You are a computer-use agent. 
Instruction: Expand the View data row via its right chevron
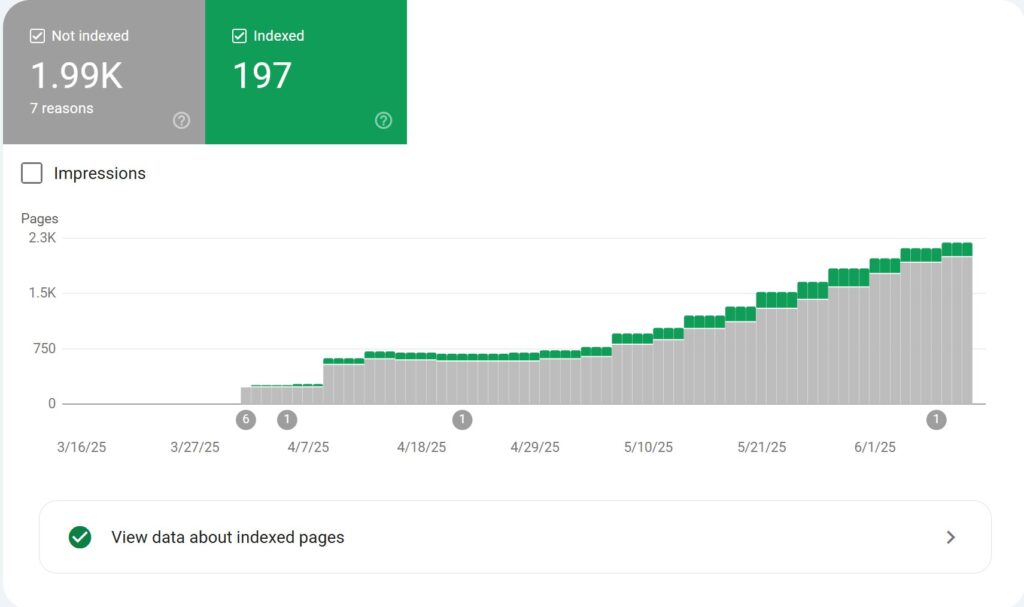pos(950,537)
